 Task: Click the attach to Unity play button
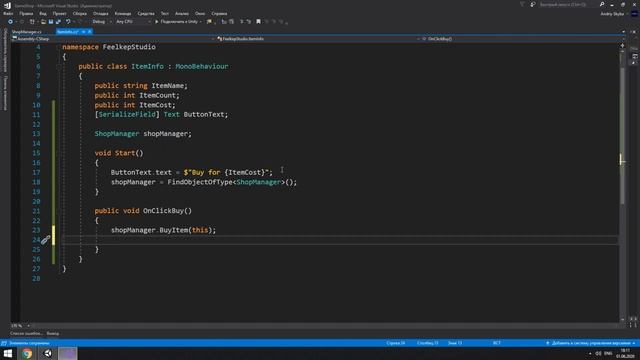coord(156,22)
